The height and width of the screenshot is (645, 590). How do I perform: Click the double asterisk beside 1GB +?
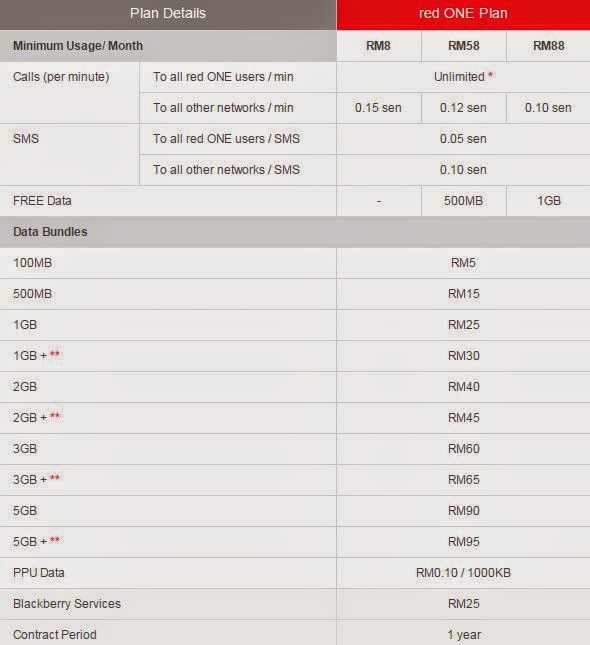coord(55,354)
